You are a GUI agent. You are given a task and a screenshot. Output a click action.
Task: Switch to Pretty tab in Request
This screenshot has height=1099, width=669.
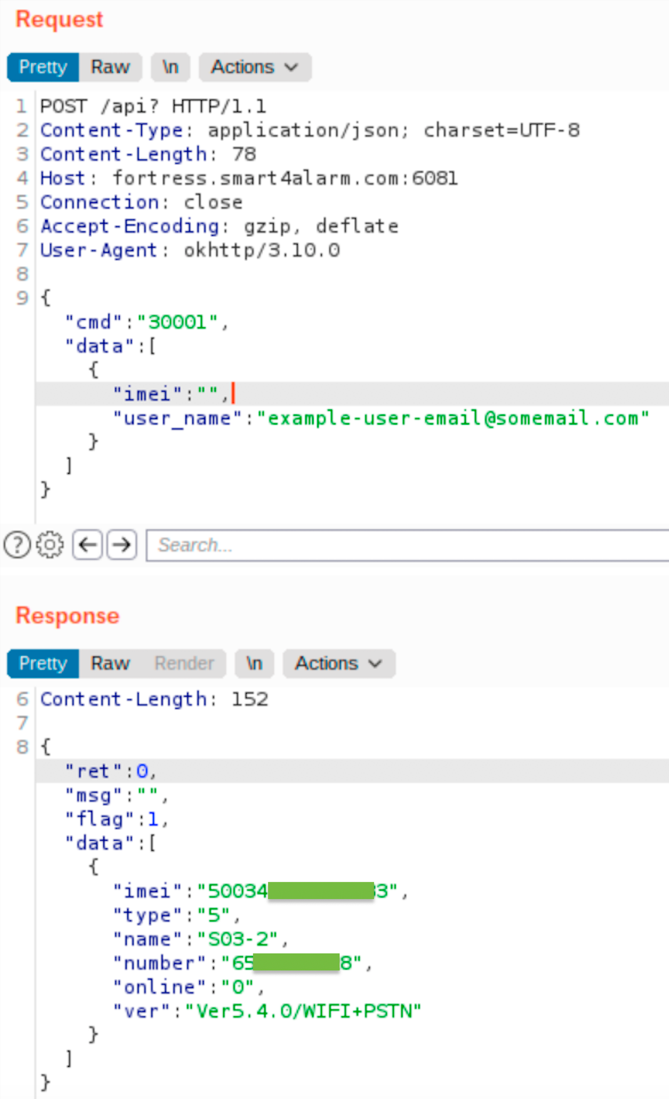point(42,67)
